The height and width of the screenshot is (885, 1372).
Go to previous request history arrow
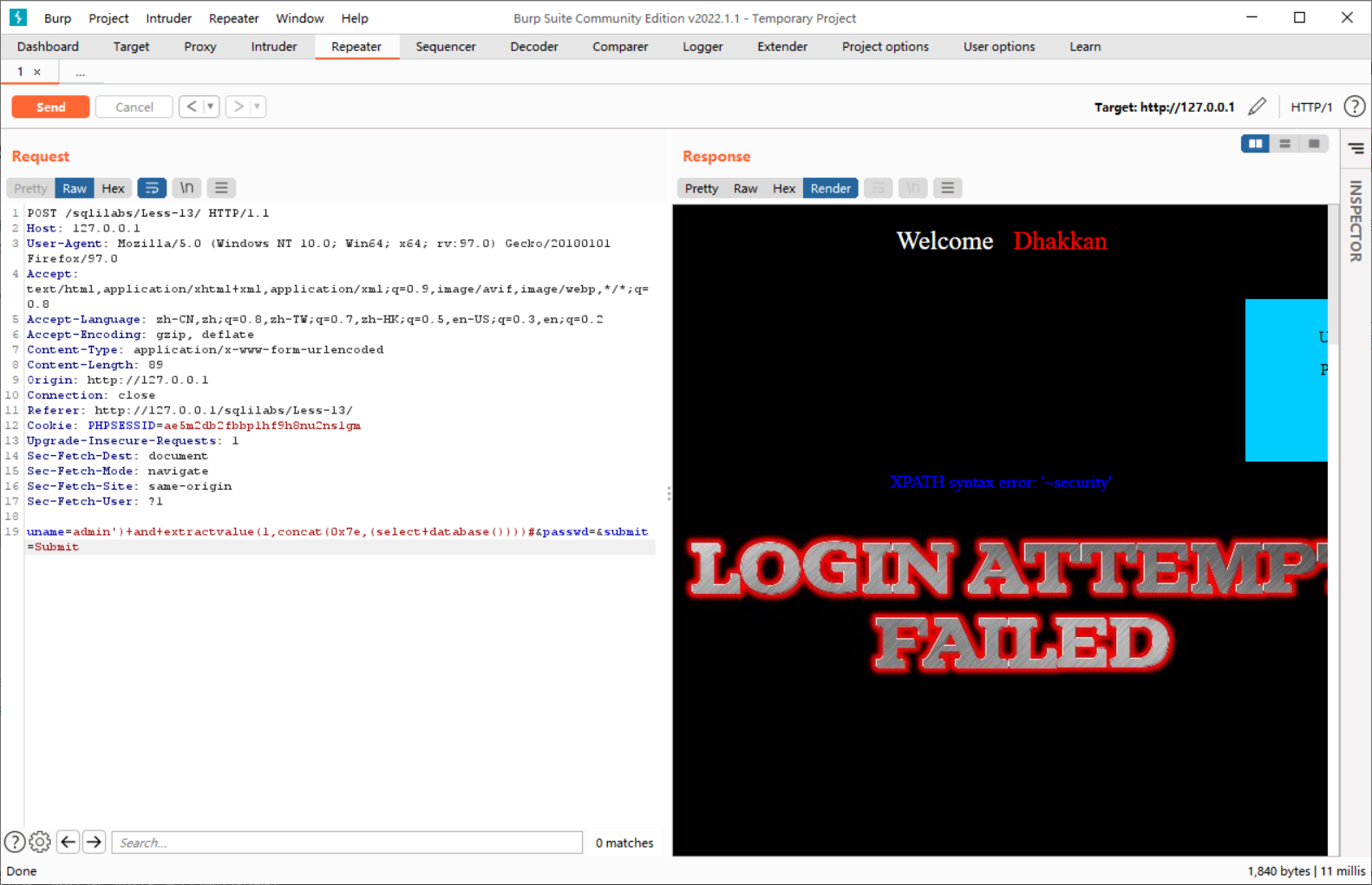[x=192, y=107]
